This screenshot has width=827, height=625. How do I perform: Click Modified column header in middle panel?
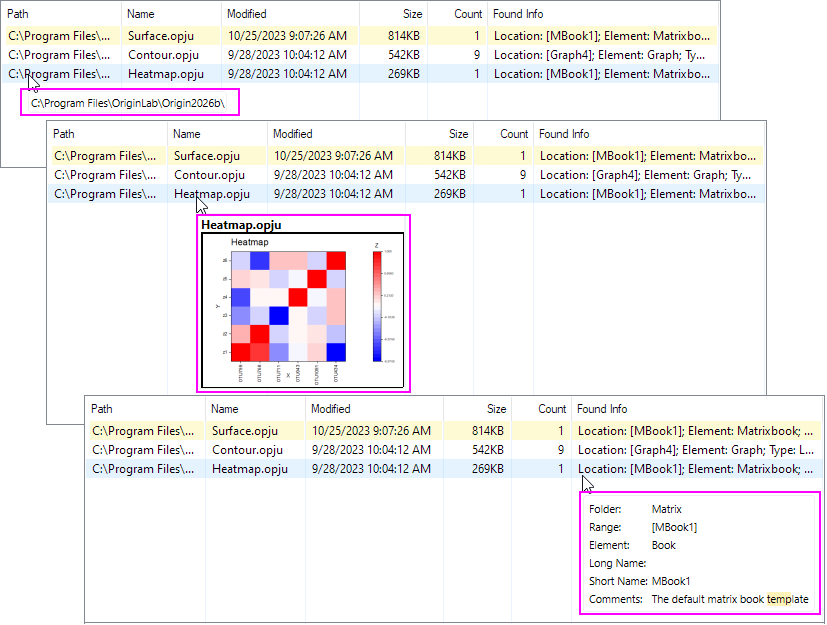293,134
